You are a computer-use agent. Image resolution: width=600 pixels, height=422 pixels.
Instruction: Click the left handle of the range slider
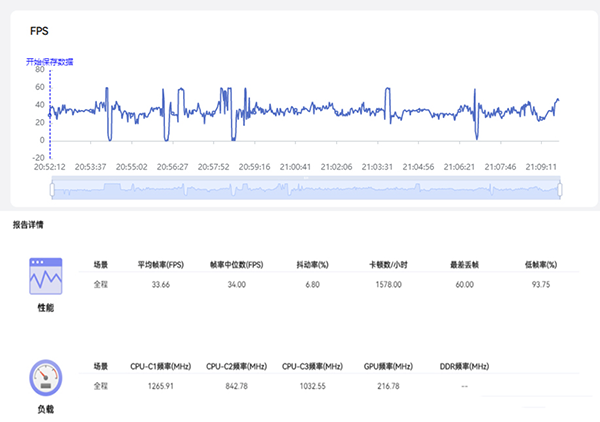(x=51, y=188)
